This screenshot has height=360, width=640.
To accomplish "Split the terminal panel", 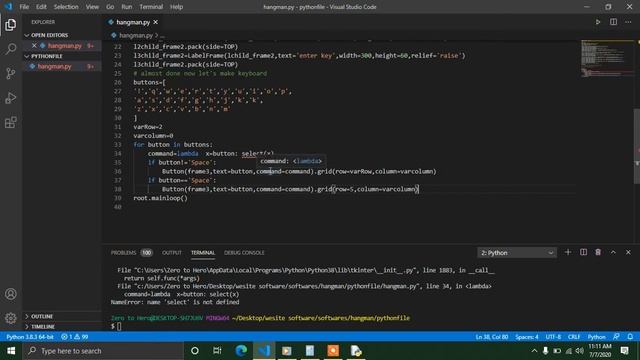I will click(x=583, y=252).
